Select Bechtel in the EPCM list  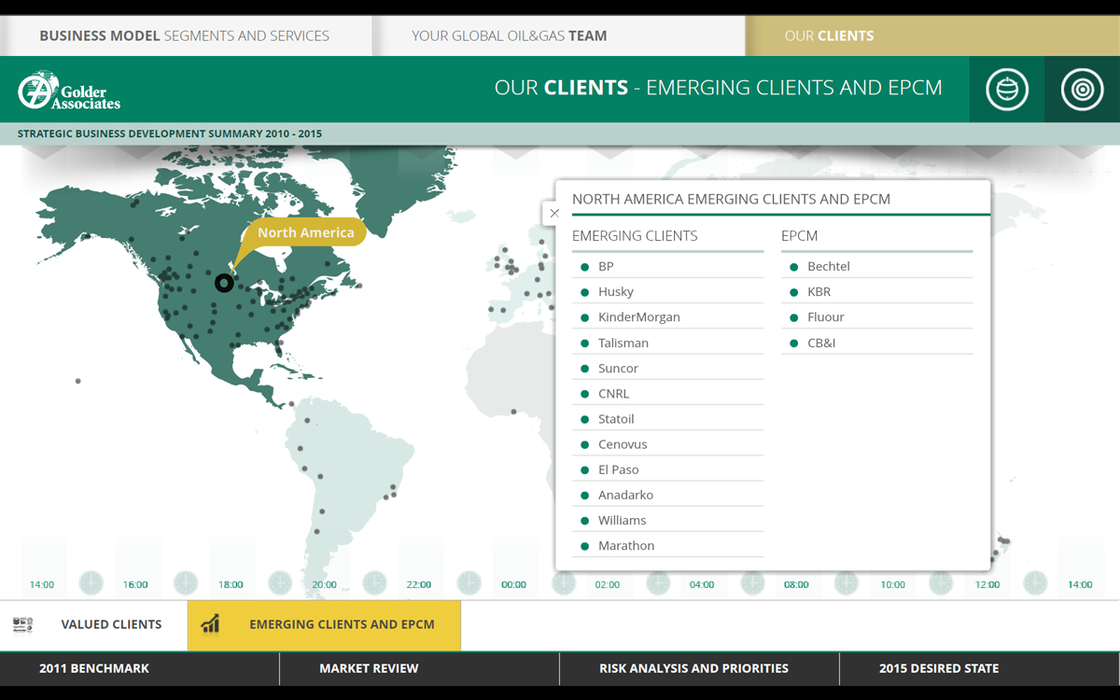tap(828, 266)
